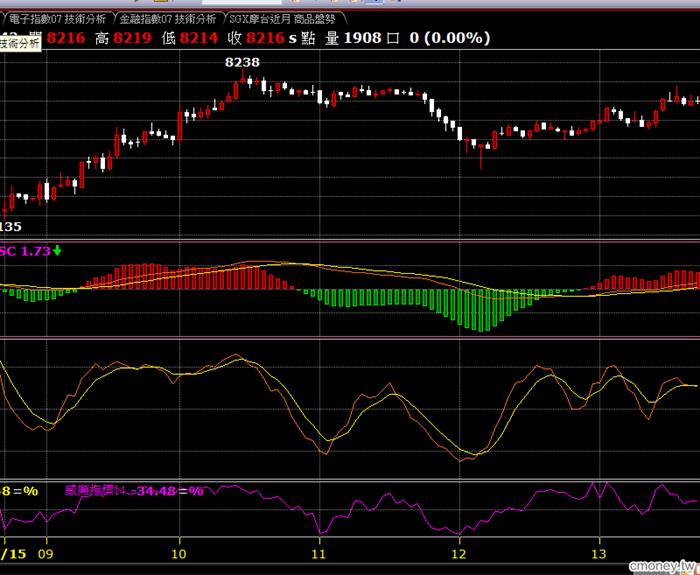Click the 12 hour time axis label
Image resolution: width=700 pixels, height=575 pixels.
pos(458,554)
